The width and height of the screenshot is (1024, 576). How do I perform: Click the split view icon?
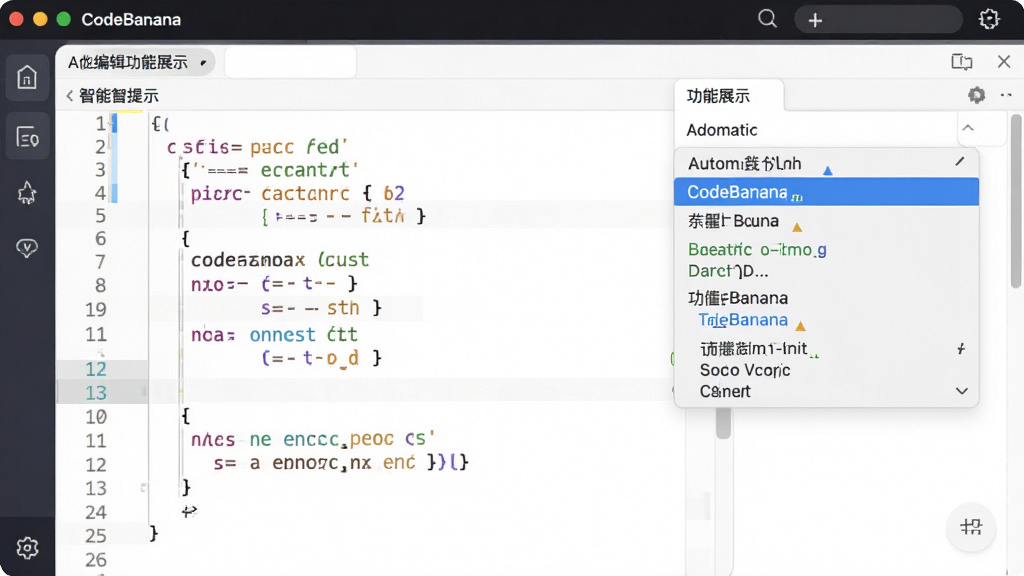click(961, 61)
